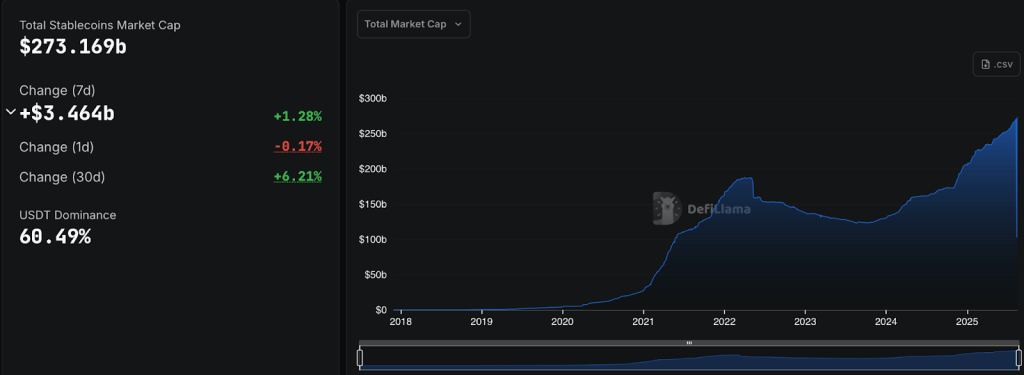Click the center grip on range bar

689,343
